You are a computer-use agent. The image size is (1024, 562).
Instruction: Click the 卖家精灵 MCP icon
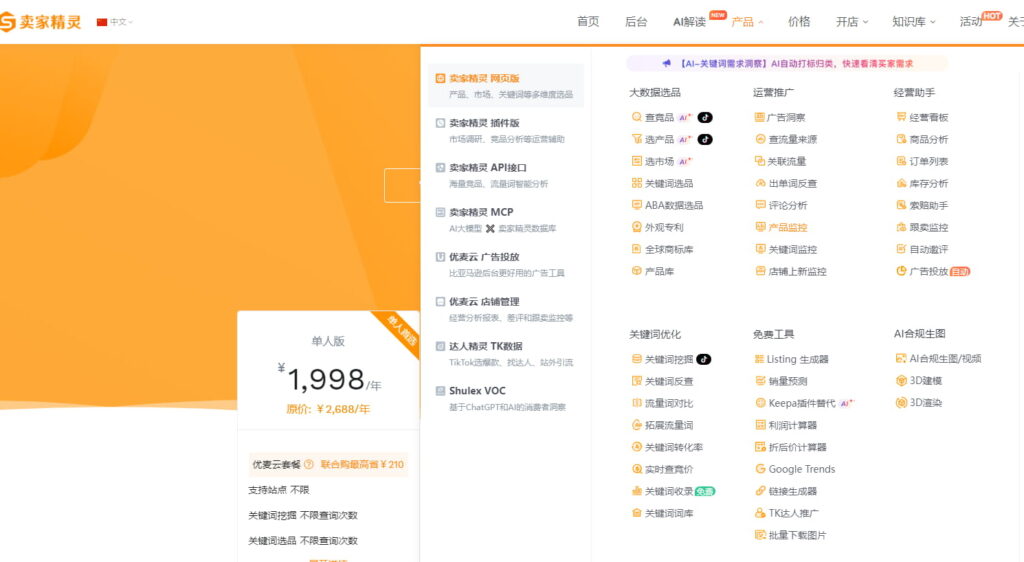point(440,212)
